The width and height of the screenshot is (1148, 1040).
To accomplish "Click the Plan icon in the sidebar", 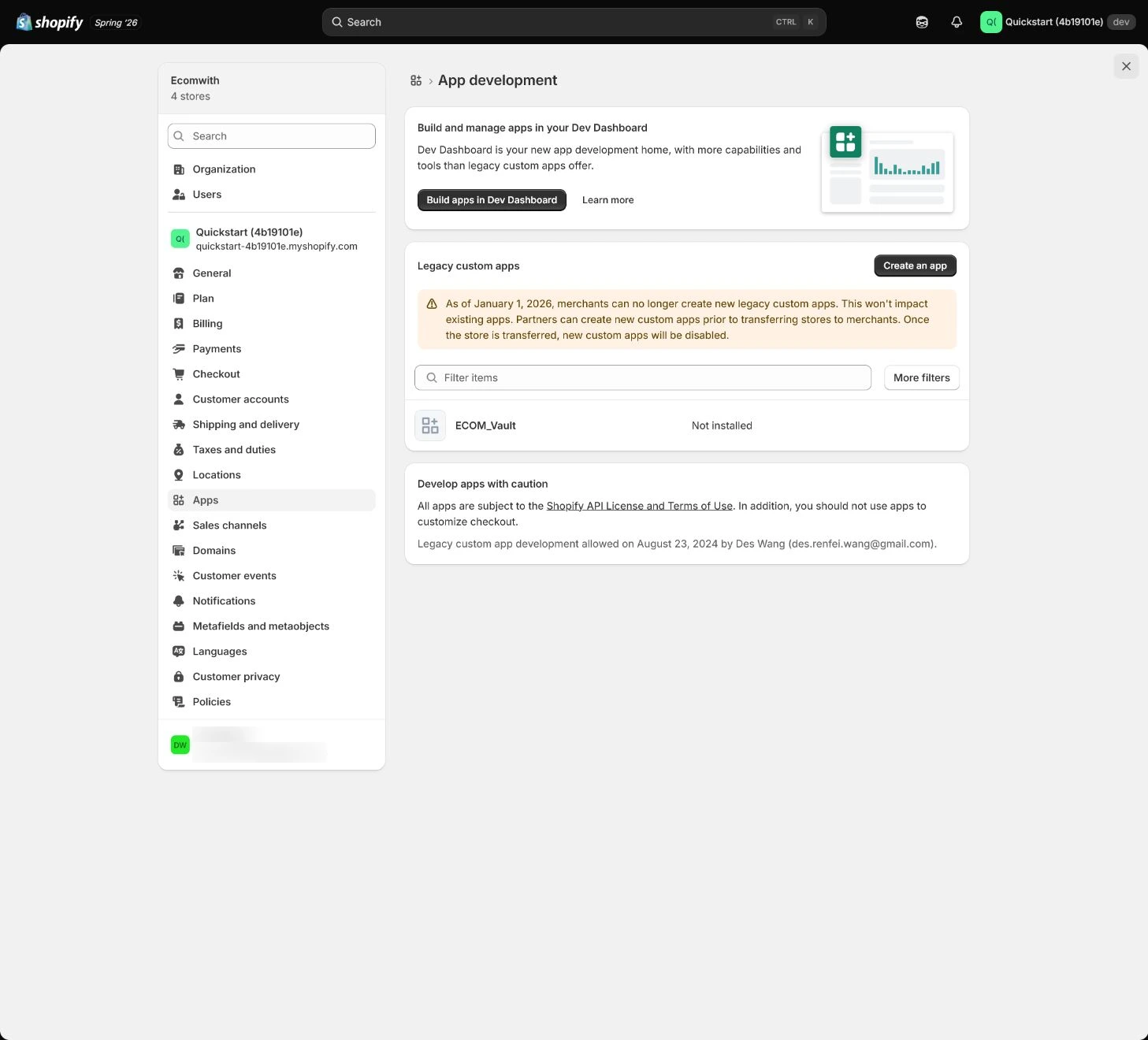I will (179, 299).
